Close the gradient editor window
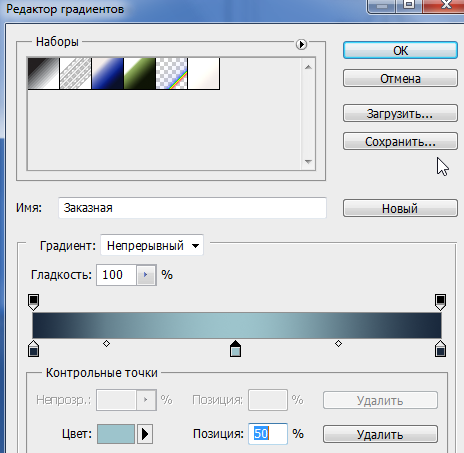 [446, 5]
